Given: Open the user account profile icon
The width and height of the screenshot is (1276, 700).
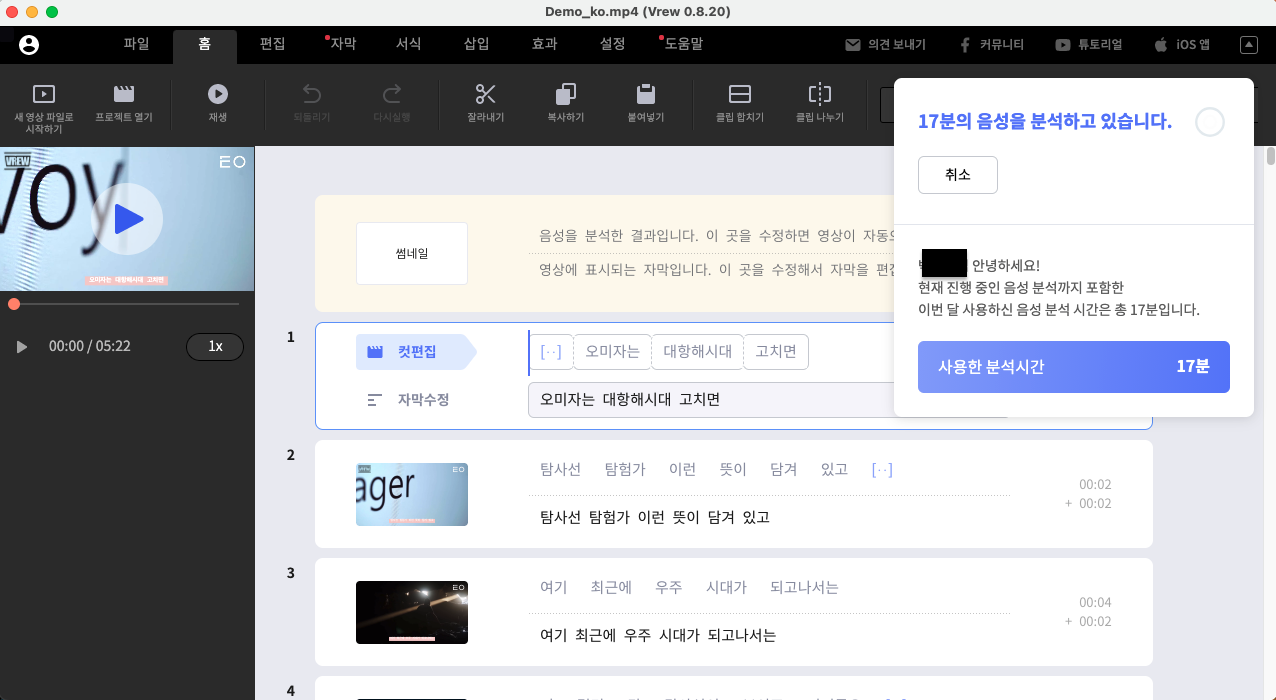Looking at the screenshot, I should (x=28, y=45).
